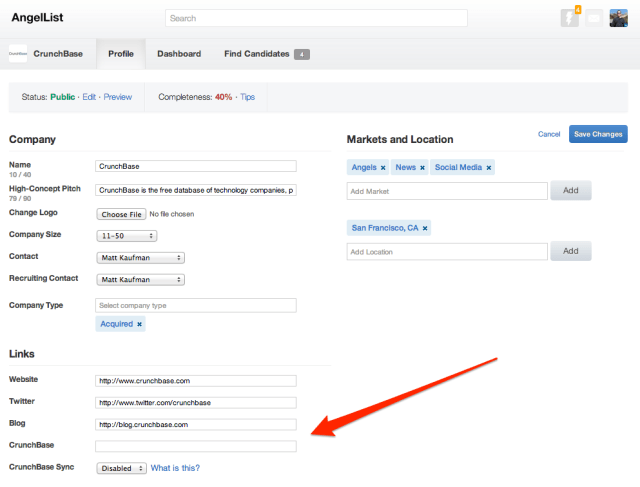Open the lightning bolt notifications icon
This screenshot has height=487, width=640.
point(570,18)
